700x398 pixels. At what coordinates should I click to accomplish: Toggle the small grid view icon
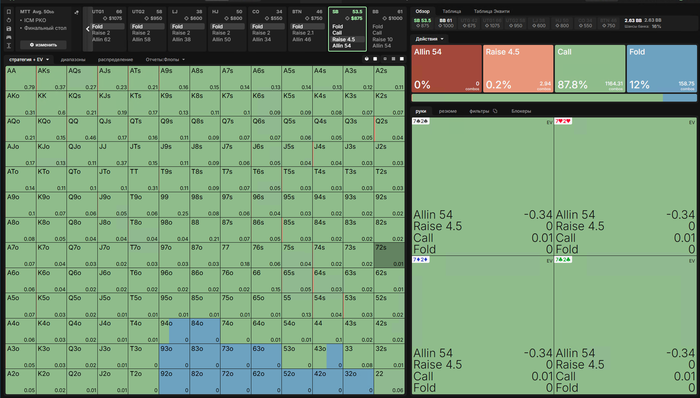coord(385,59)
